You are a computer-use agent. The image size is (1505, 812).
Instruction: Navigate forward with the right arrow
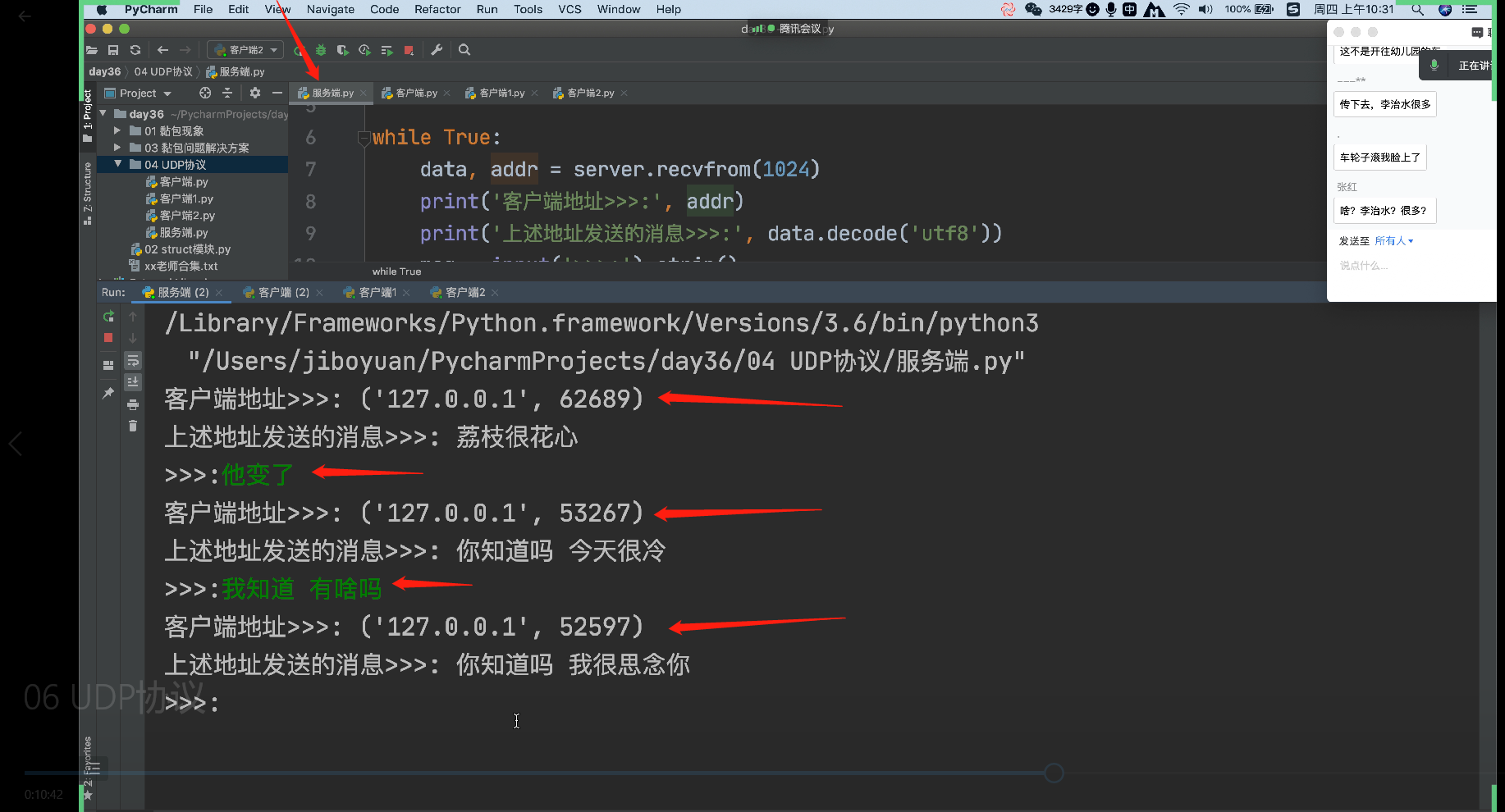click(185, 50)
